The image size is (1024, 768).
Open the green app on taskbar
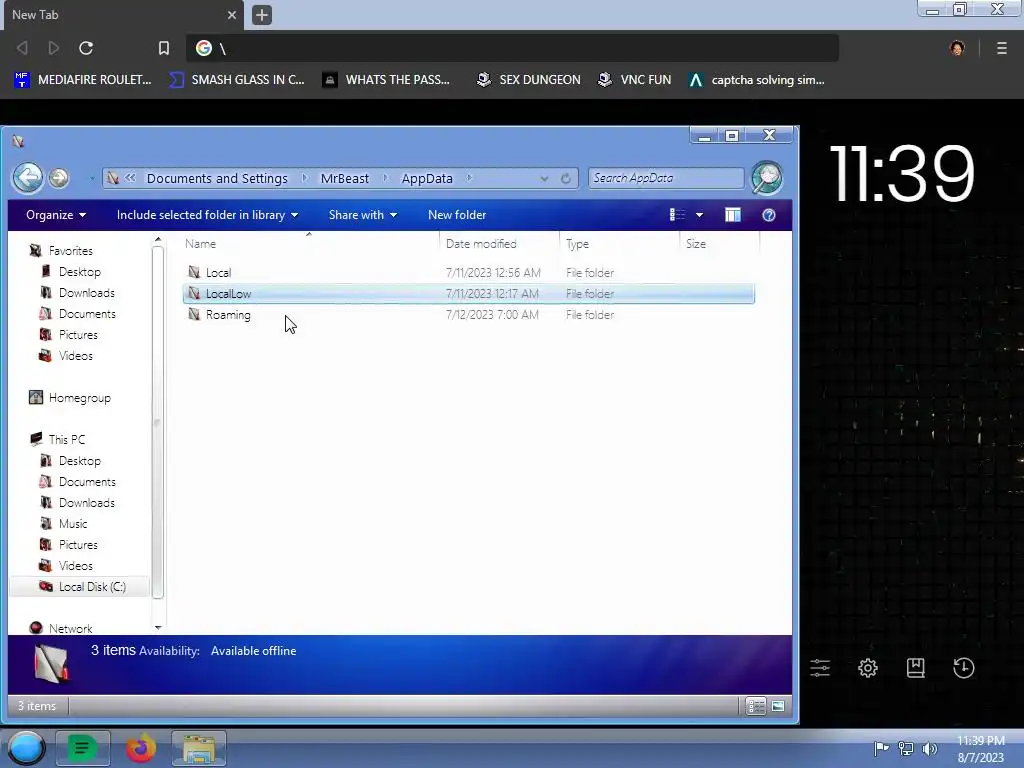82,748
